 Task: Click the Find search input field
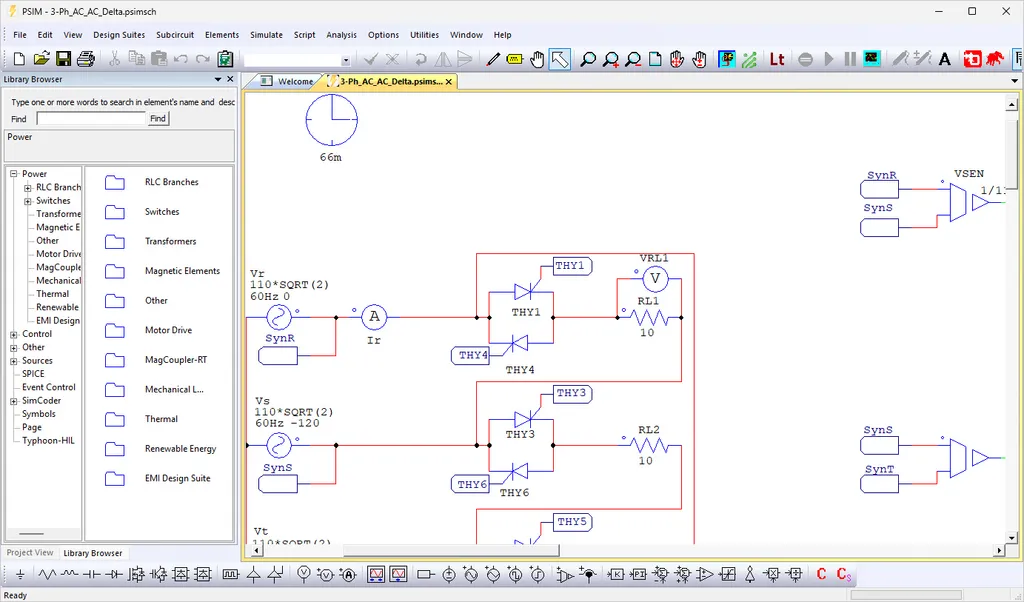point(91,118)
